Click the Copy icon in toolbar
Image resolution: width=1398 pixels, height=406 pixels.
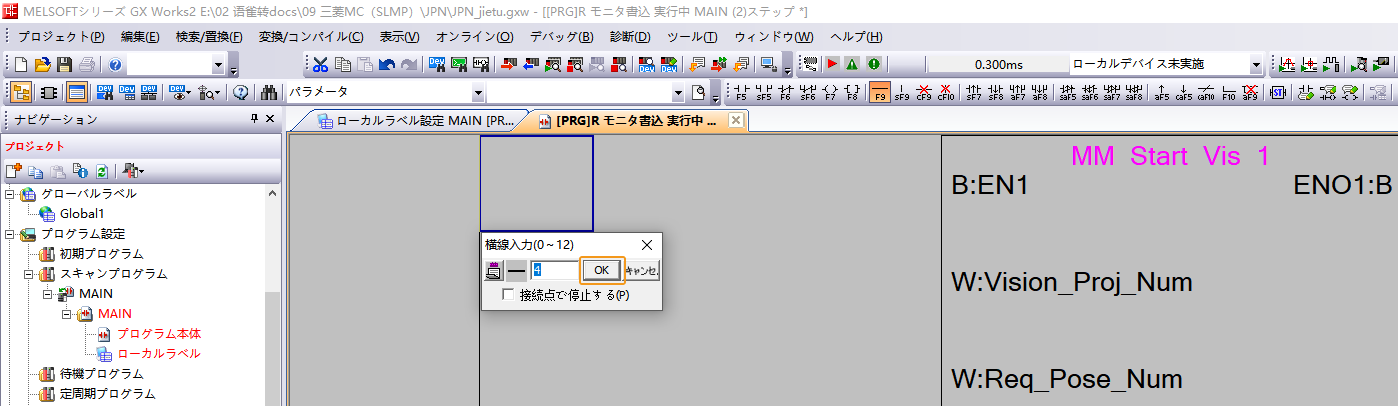342,65
